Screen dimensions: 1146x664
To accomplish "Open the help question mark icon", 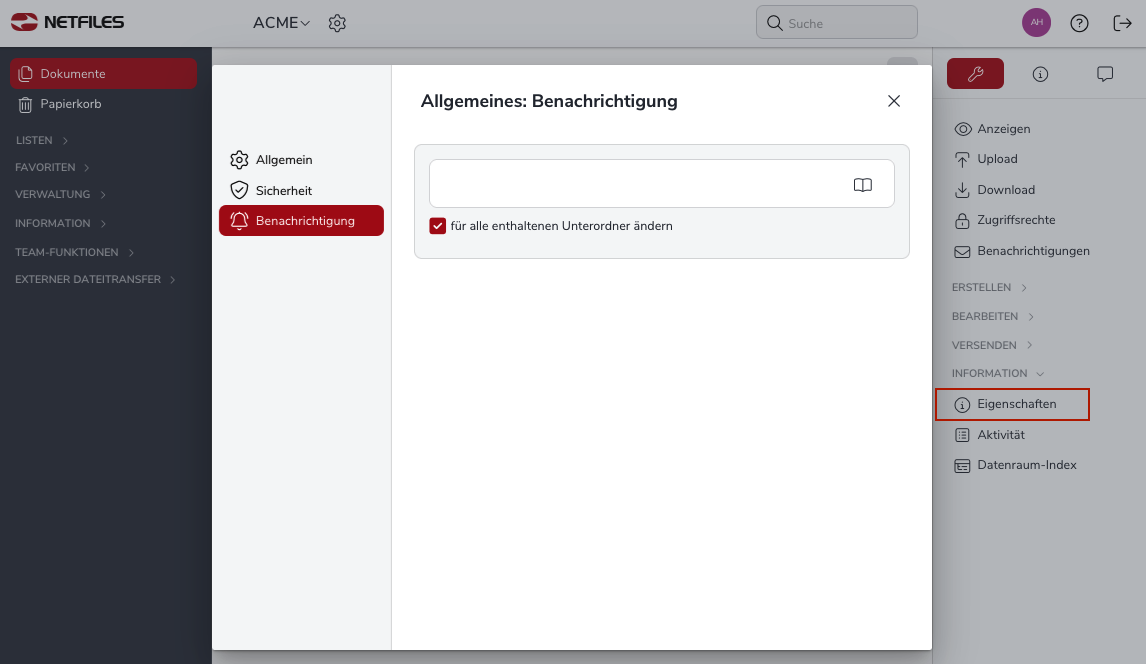I will (1079, 23).
